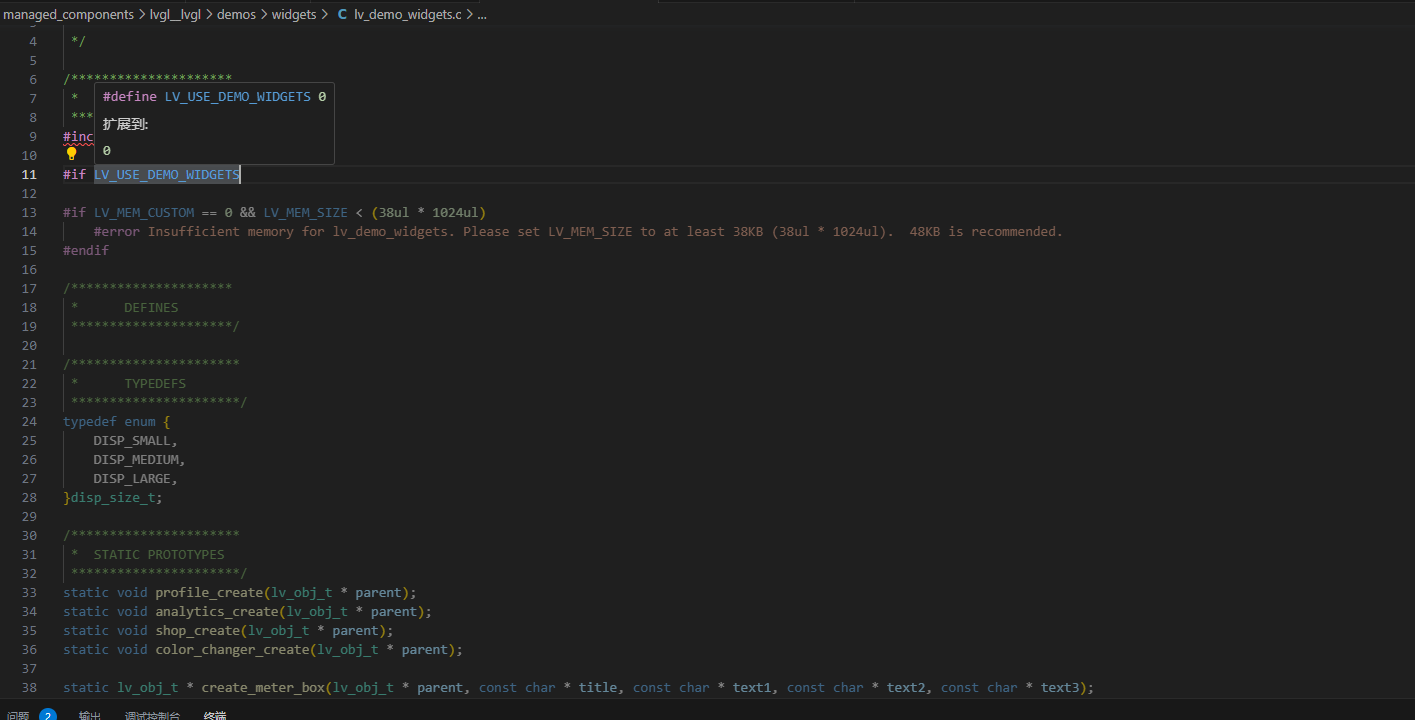The image size is (1415, 720).
Task: Click shop_create function name
Action: (x=197, y=630)
